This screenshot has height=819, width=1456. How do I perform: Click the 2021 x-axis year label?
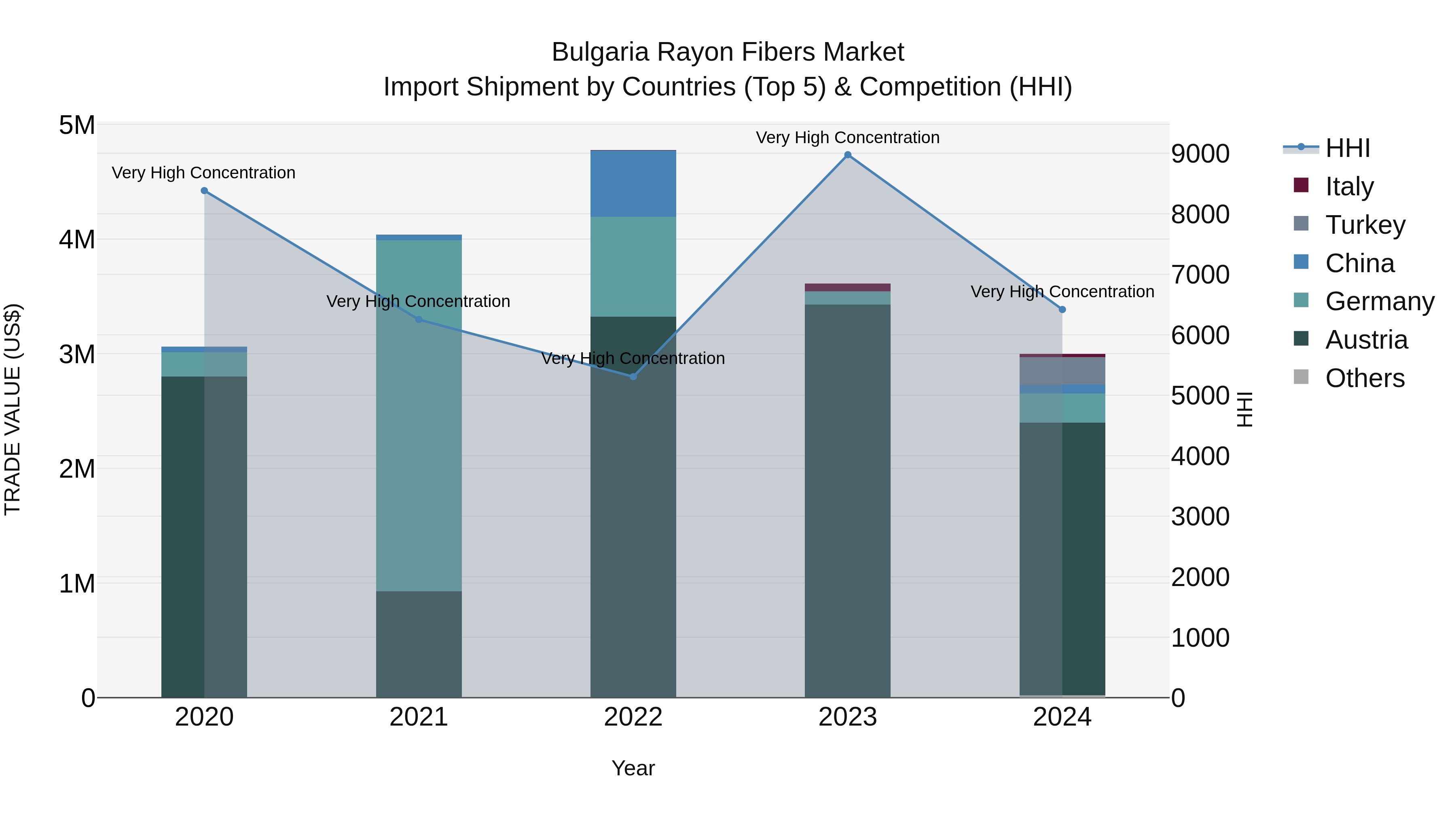pyautogui.click(x=419, y=717)
